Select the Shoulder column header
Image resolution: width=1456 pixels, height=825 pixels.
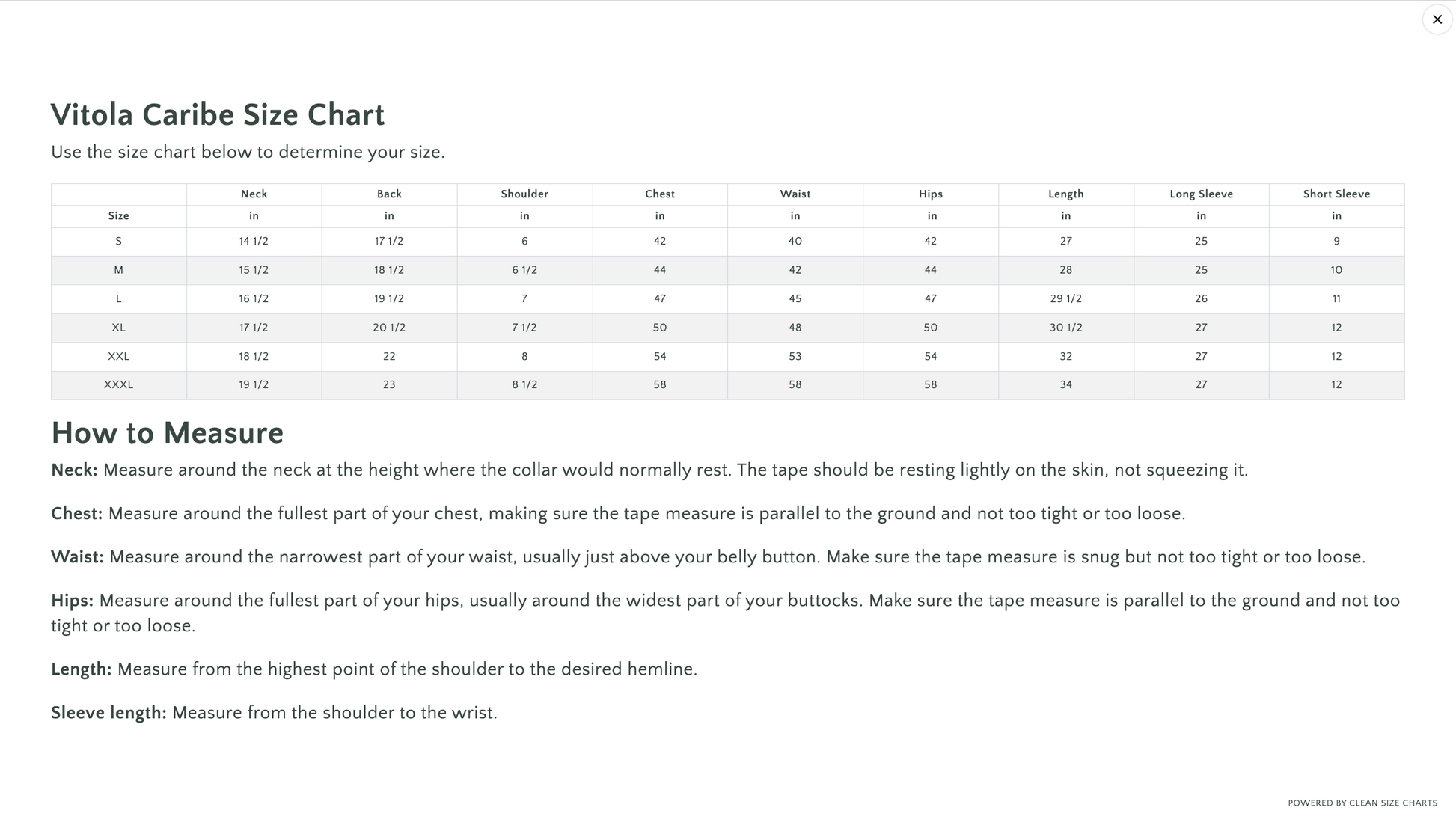(x=524, y=194)
